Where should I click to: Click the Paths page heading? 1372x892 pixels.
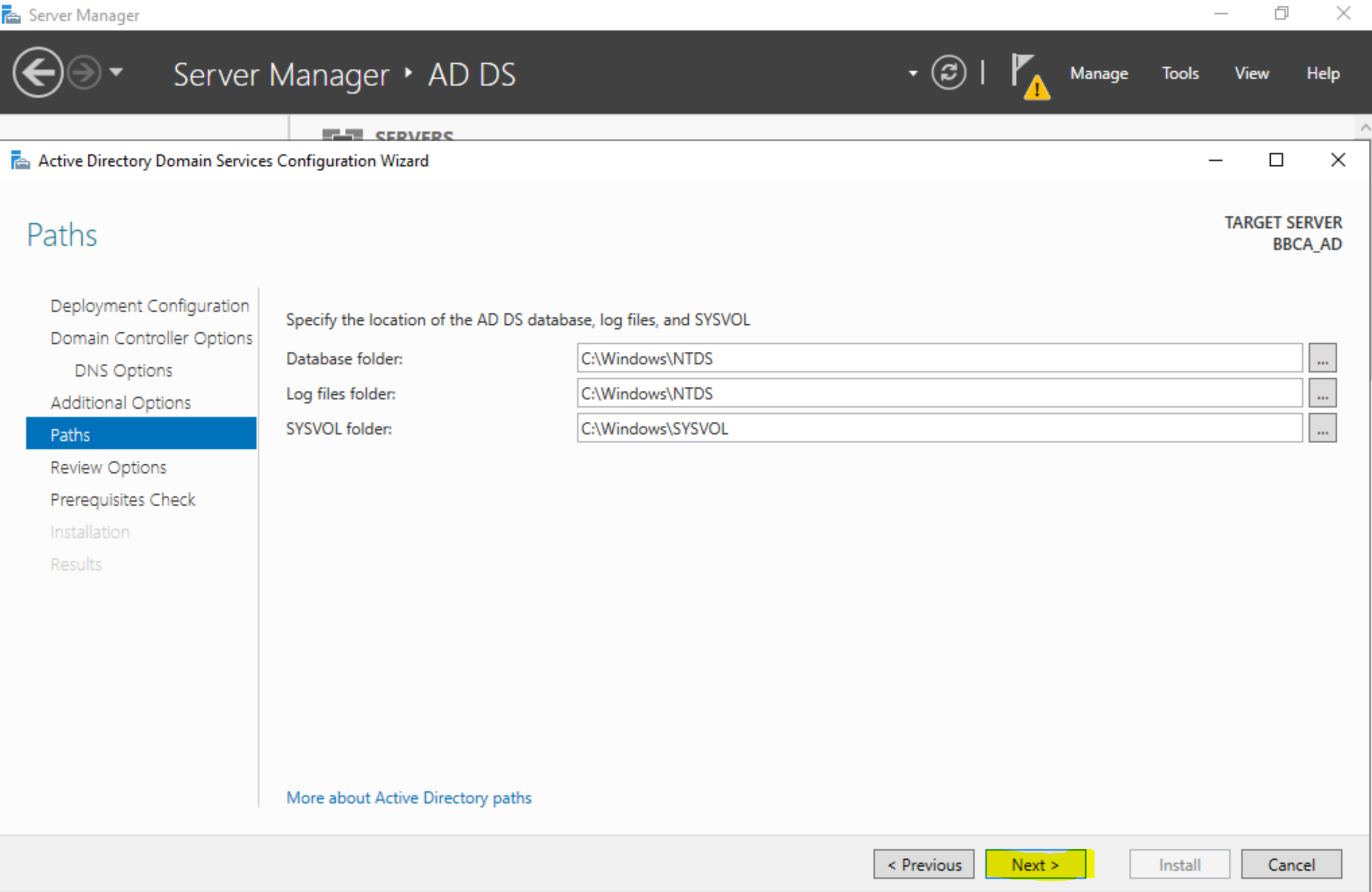click(63, 235)
